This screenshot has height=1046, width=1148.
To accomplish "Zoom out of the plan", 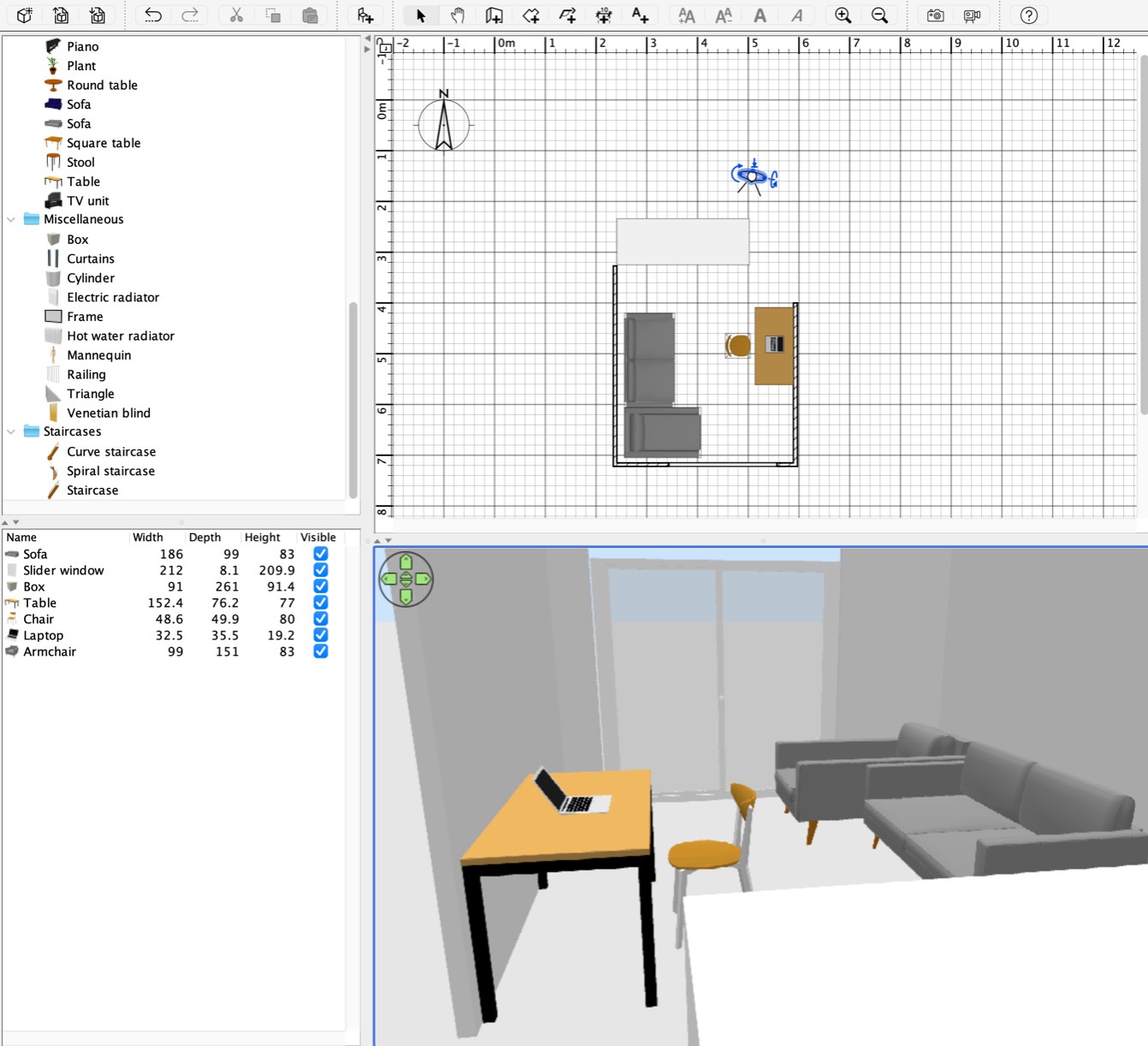I will tap(879, 15).
